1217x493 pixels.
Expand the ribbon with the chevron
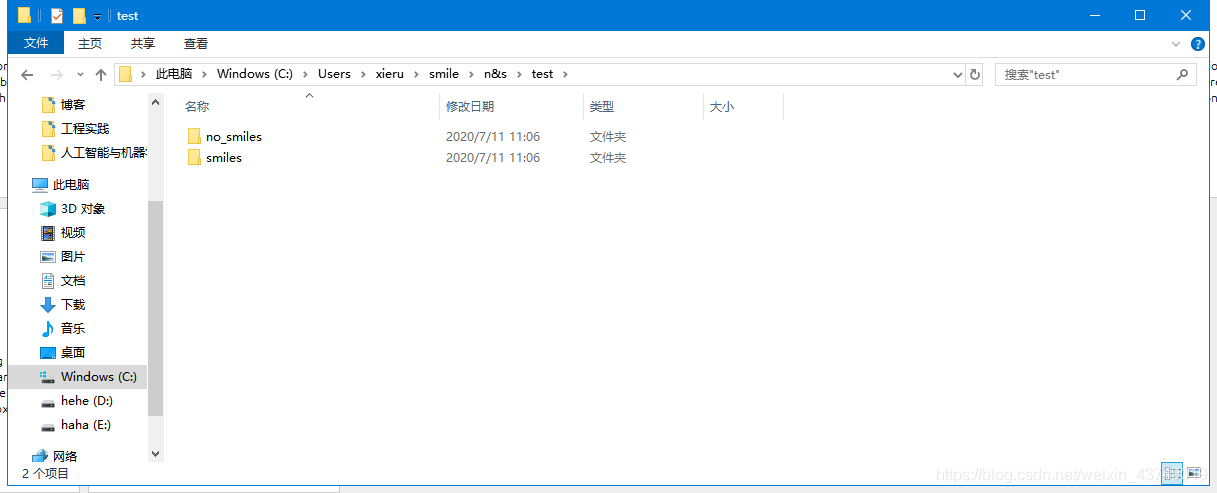(1176, 44)
